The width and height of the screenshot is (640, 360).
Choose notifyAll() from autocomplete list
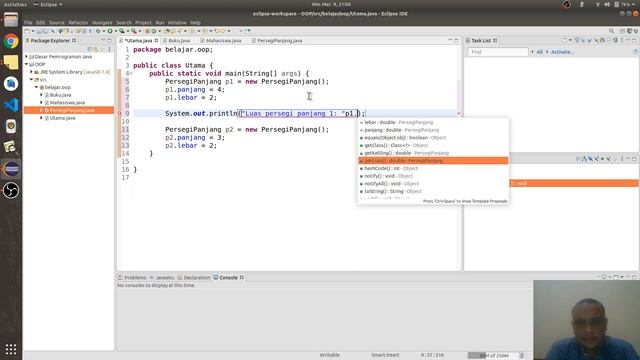point(433,184)
